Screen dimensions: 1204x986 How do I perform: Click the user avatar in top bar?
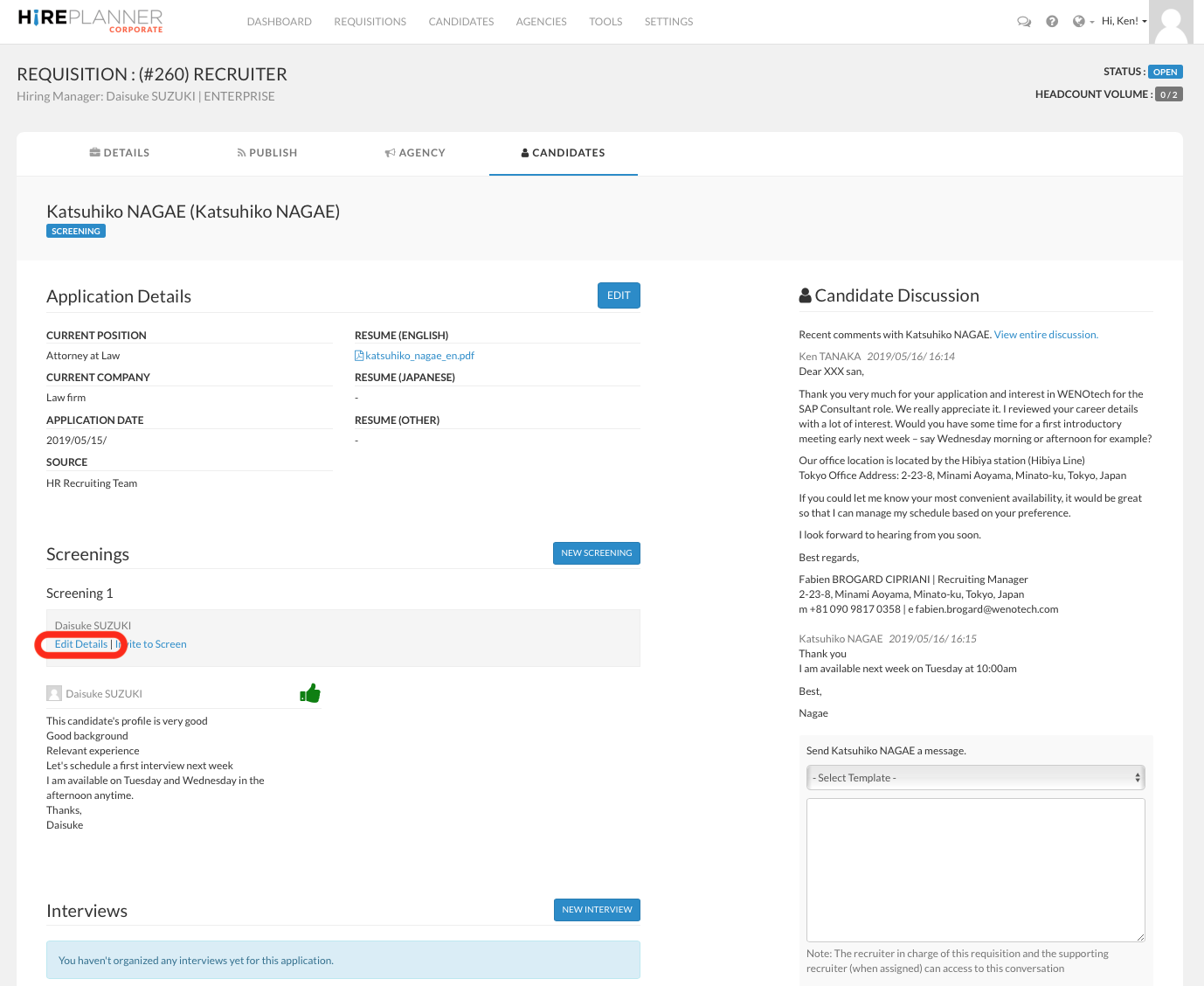[1171, 22]
